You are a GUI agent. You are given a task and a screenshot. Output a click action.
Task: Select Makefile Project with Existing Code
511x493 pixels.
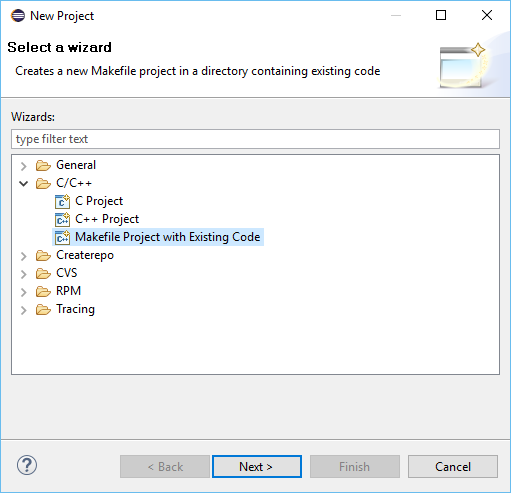pyautogui.click(x=167, y=237)
